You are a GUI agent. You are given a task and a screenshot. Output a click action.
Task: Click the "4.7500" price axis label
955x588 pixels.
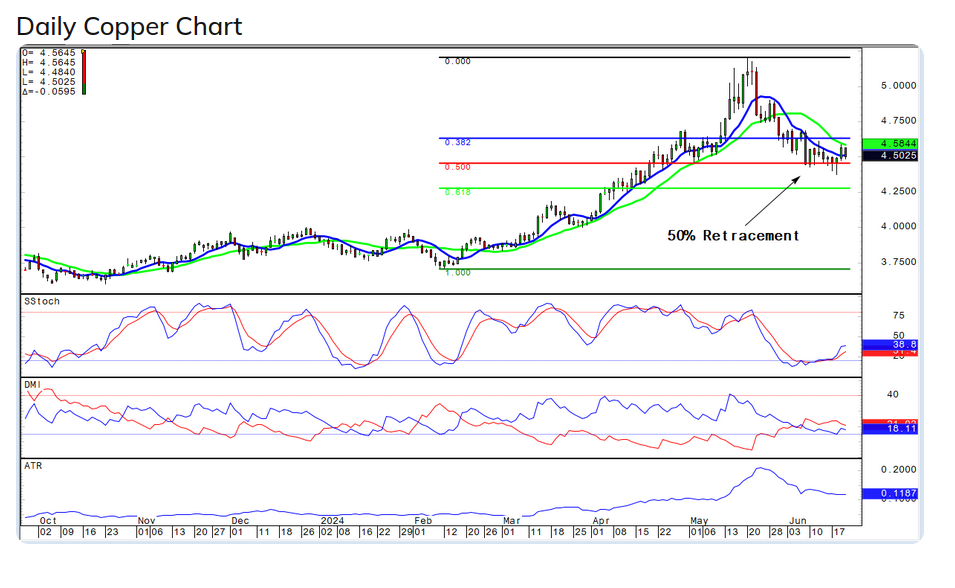pyautogui.click(x=898, y=121)
